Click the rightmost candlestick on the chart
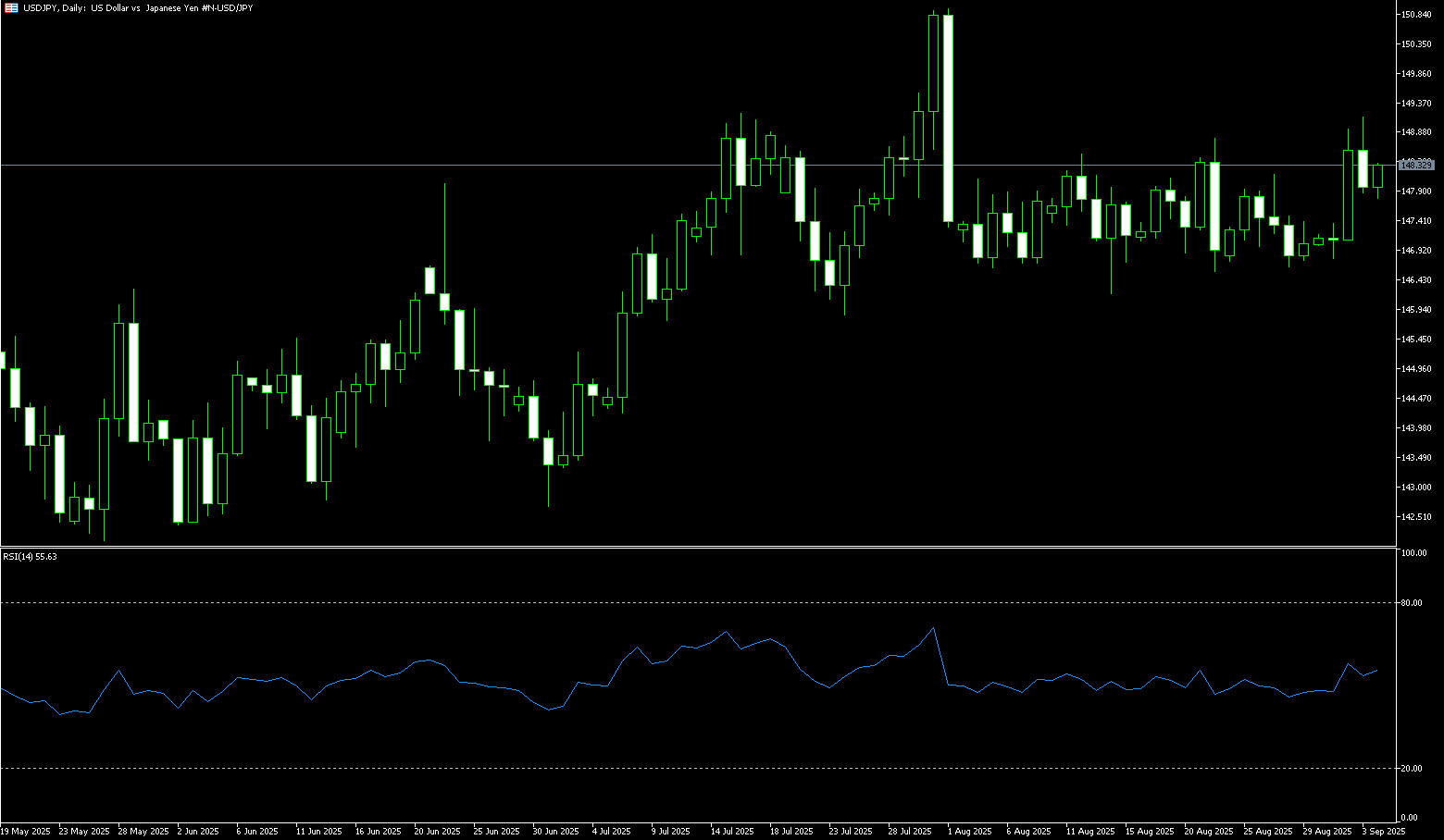This screenshot has width=1444, height=840. (1377, 176)
